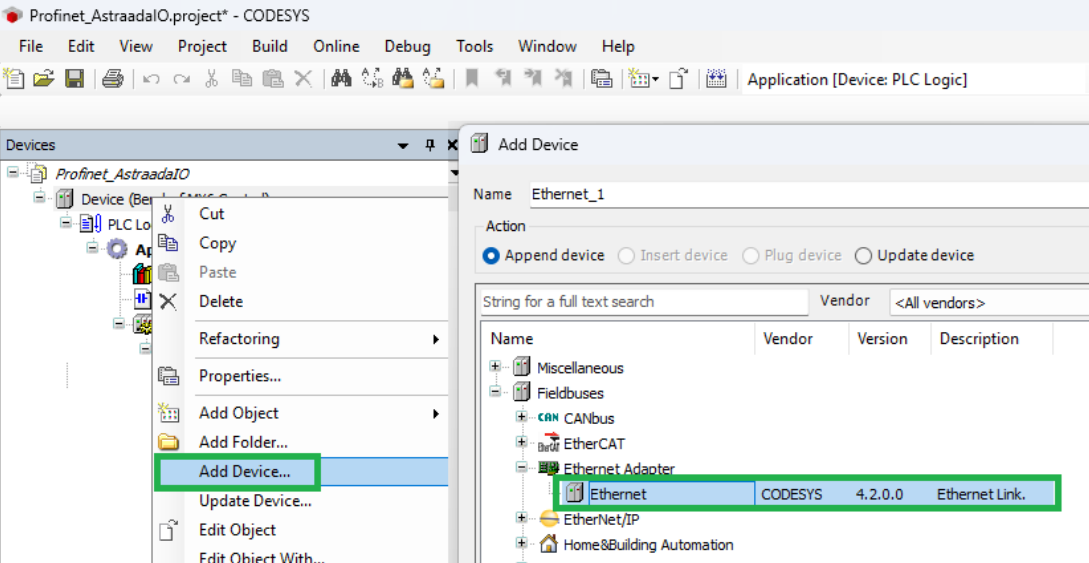The width and height of the screenshot is (1089, 563).
Task: Open Find with the binoculars icon
Action: [x=341, y=78]
